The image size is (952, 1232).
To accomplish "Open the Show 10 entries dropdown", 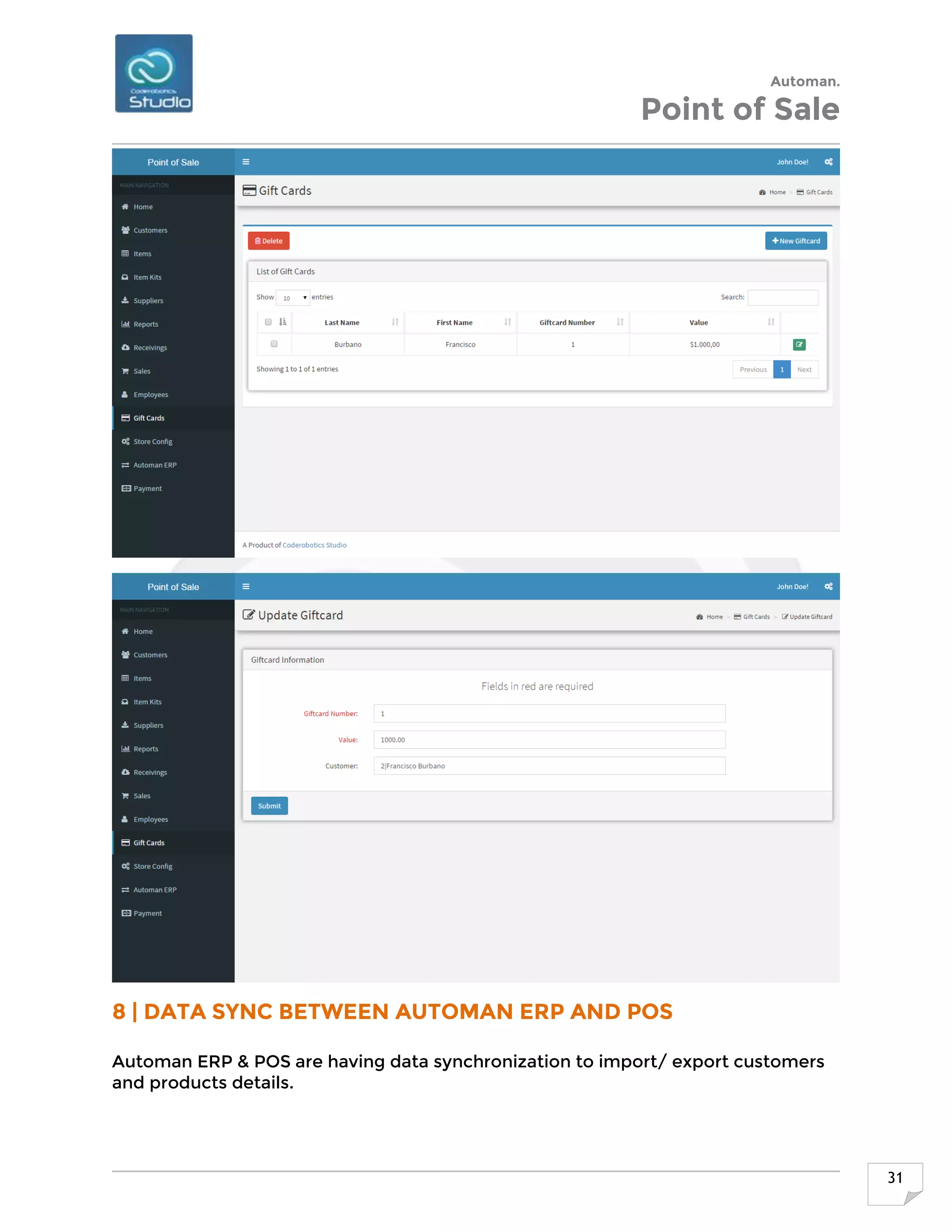I will [293, 298].
